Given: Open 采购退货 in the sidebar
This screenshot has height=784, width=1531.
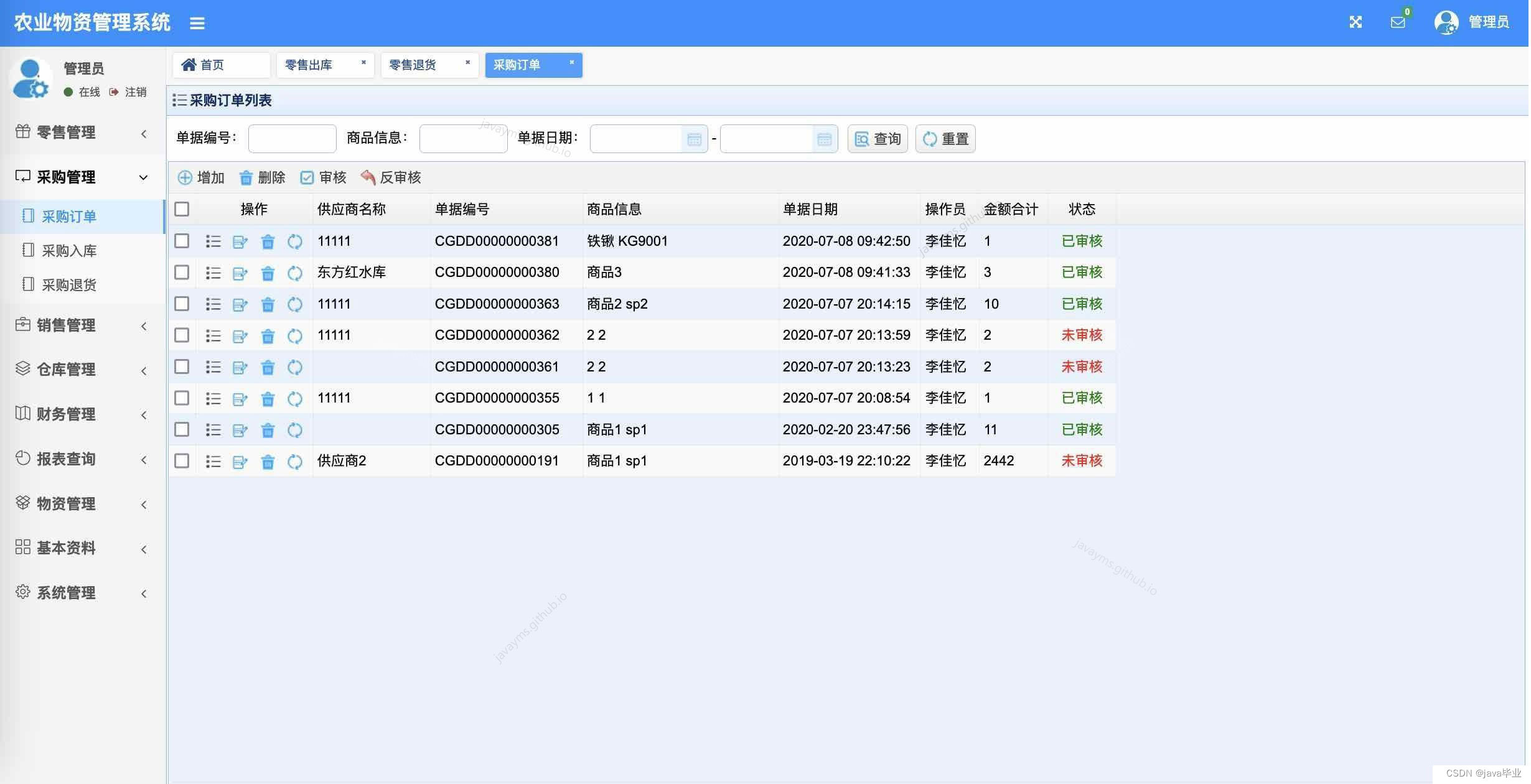Looking at the screenshot, I should point(82,285).
